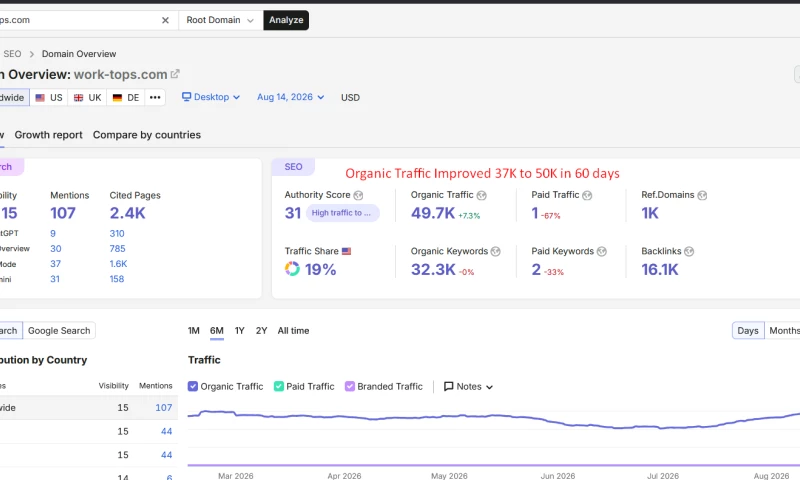This screenshot has height=480, width=800.
Task: Click the Organic Traffic info icon
Action: click(482, 195)
